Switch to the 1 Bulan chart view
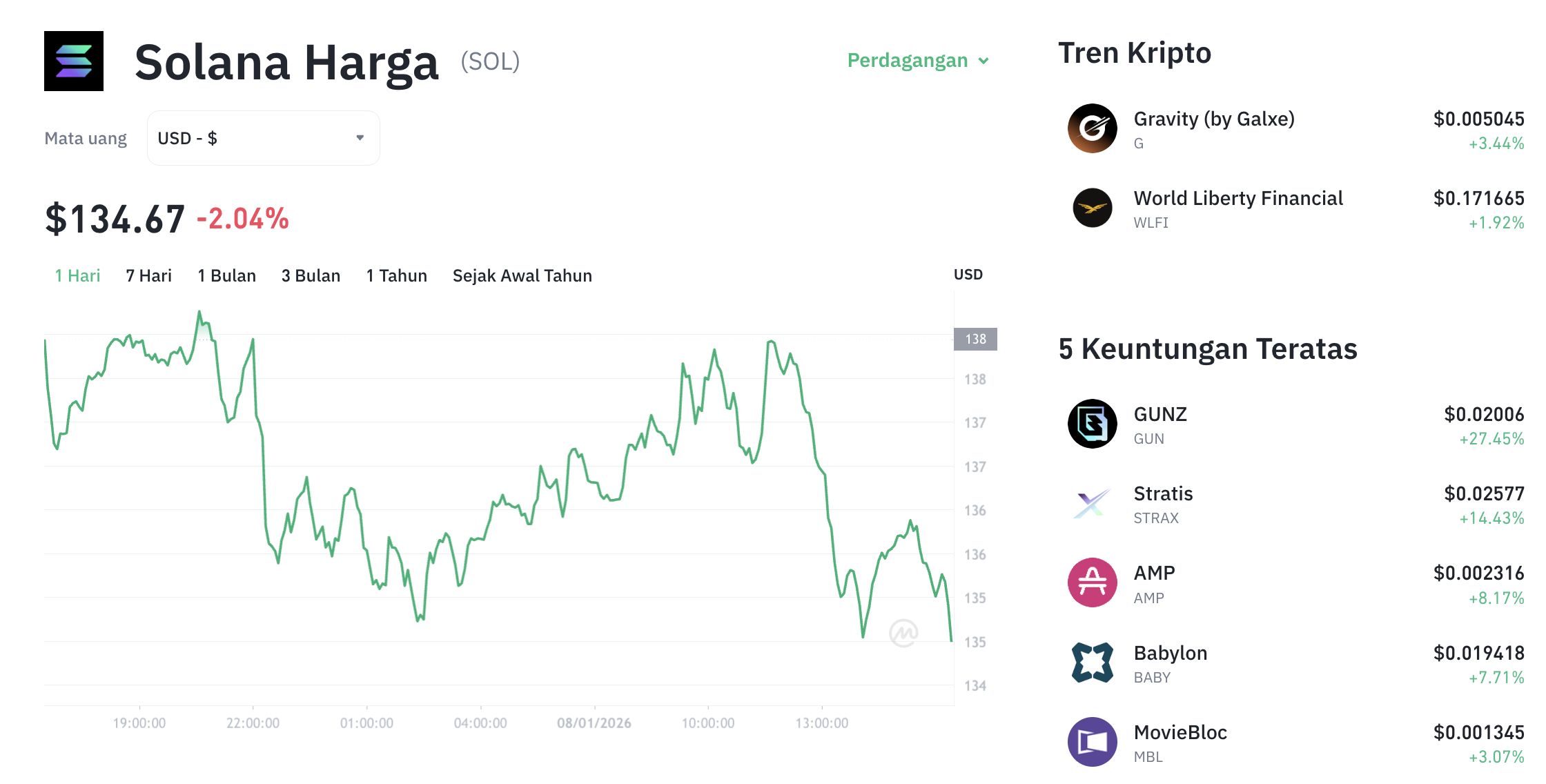The image size is (1546, 784). 226,275
